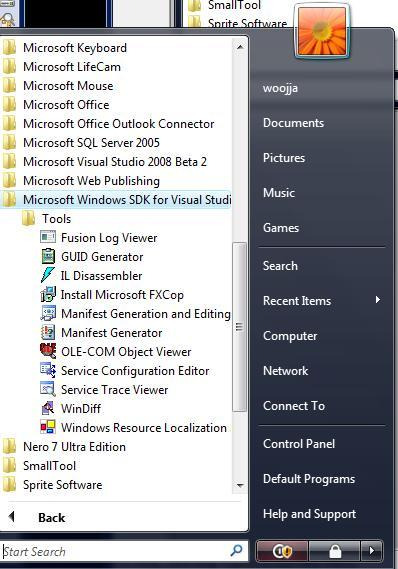The width and height of the screenshot is (398, 569).
Task: Click the Microsoft Office folder icon
Action: click(9, 105)
